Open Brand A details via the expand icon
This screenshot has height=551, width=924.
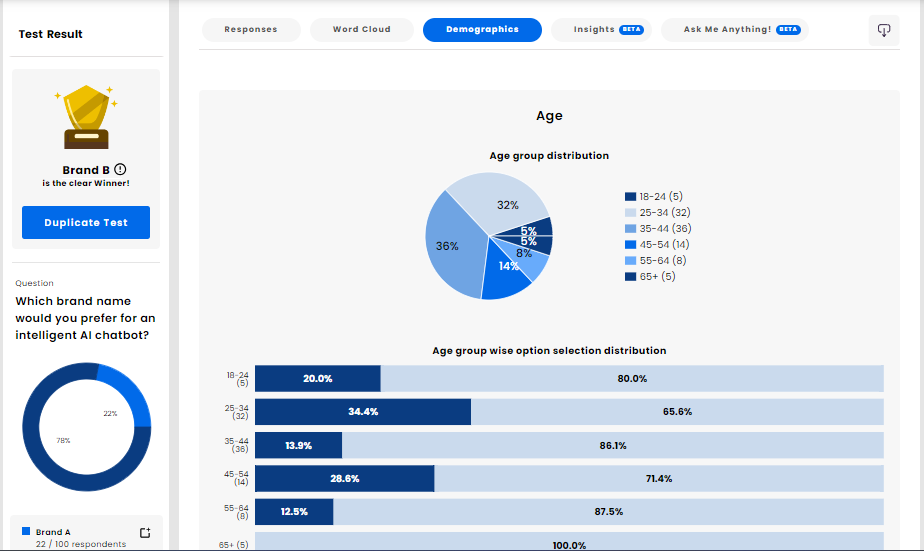145,533
